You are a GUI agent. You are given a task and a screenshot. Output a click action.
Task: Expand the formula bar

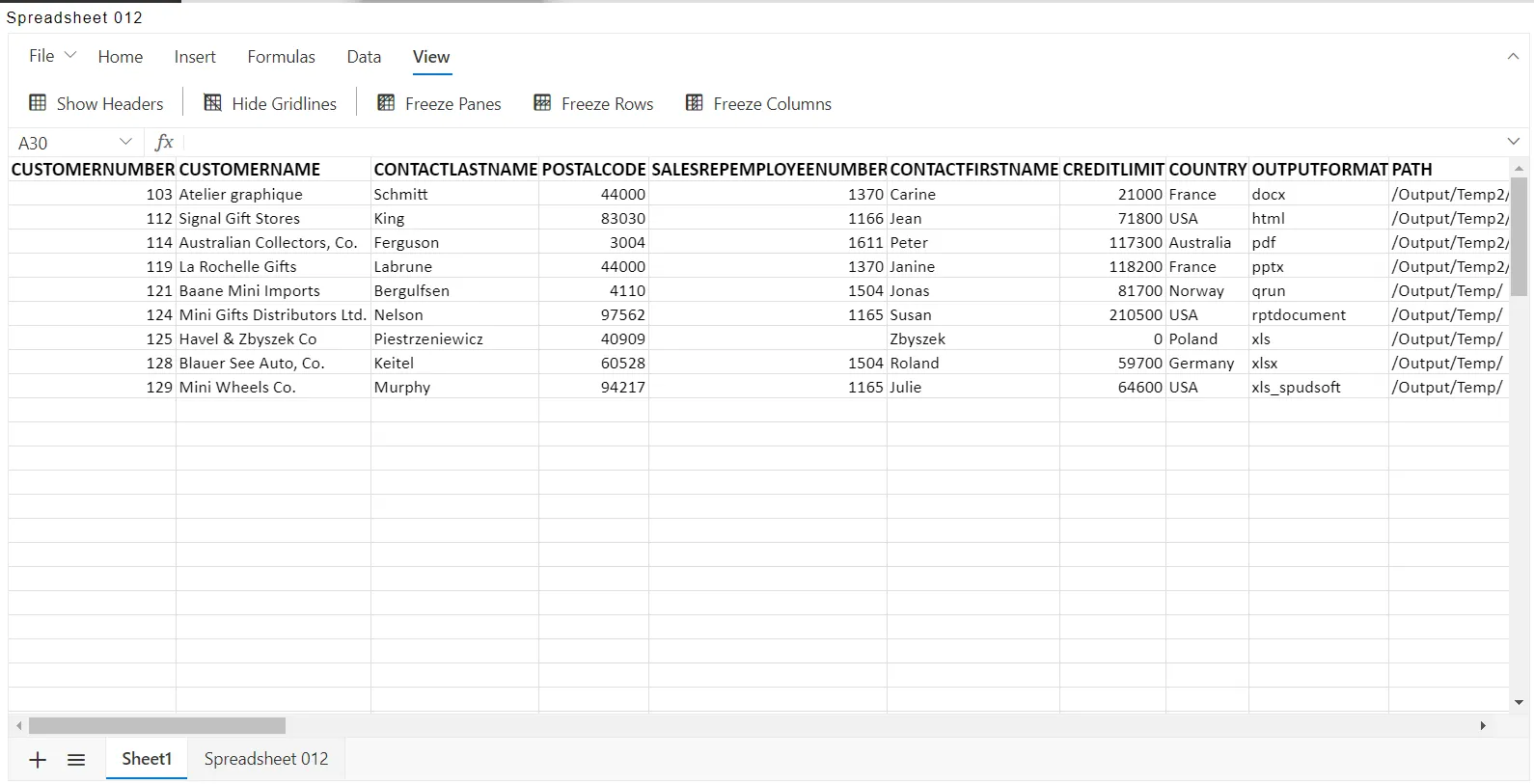[1513, 142]
